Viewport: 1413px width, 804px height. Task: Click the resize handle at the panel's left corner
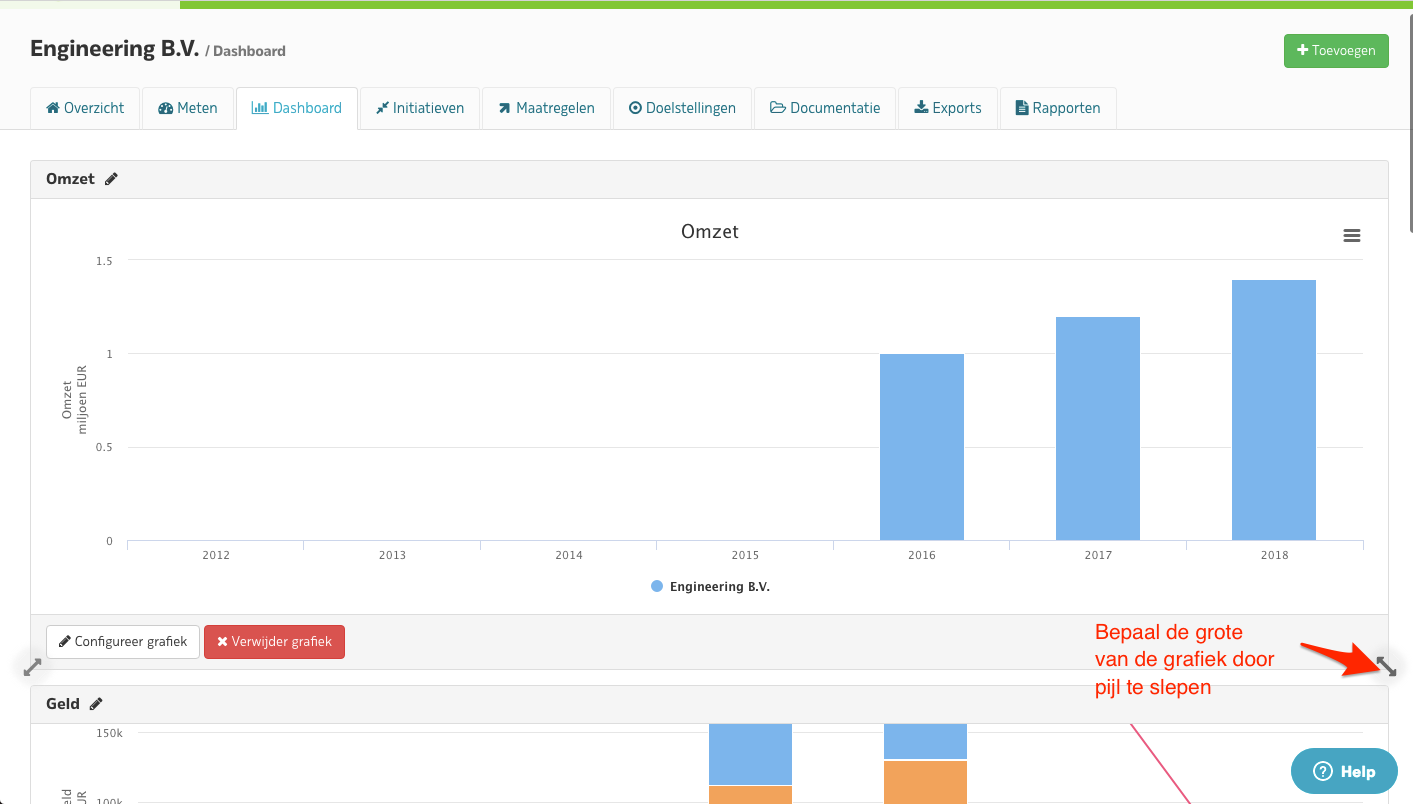[32, 666]
